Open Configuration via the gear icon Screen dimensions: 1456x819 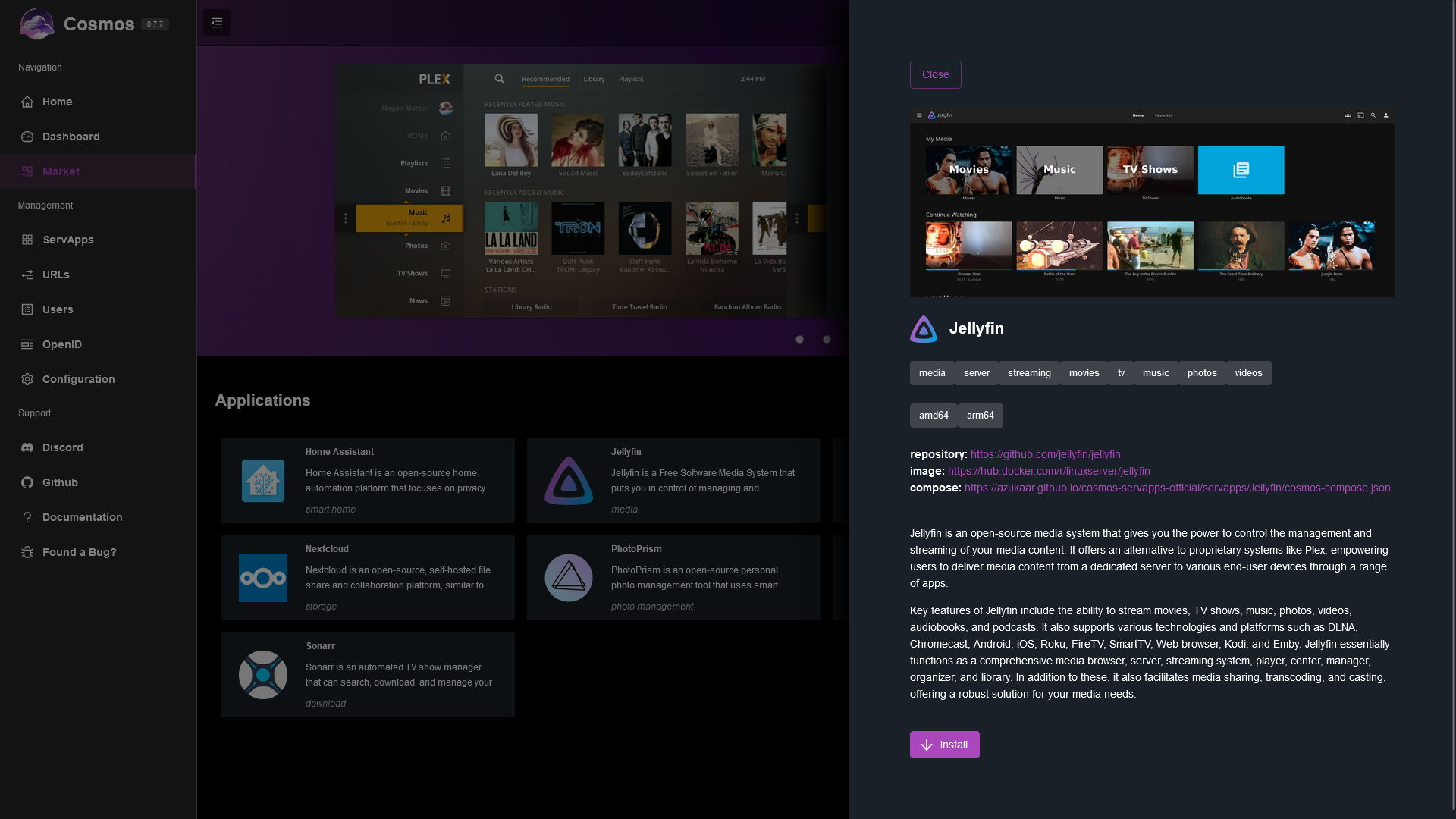tap(27, 379)
